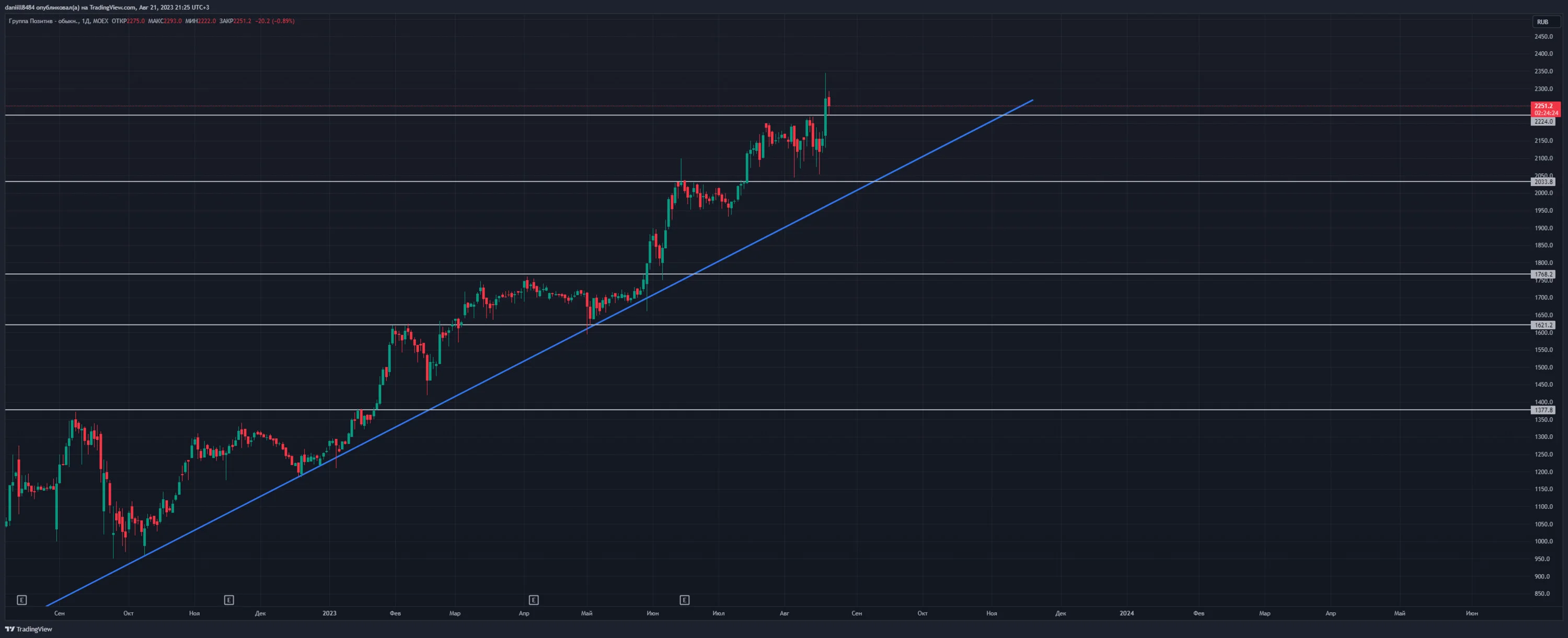Click the ОТКР 2275.0 open value
The width and height of the screenshot is (1568, 638).
point(128,21)
